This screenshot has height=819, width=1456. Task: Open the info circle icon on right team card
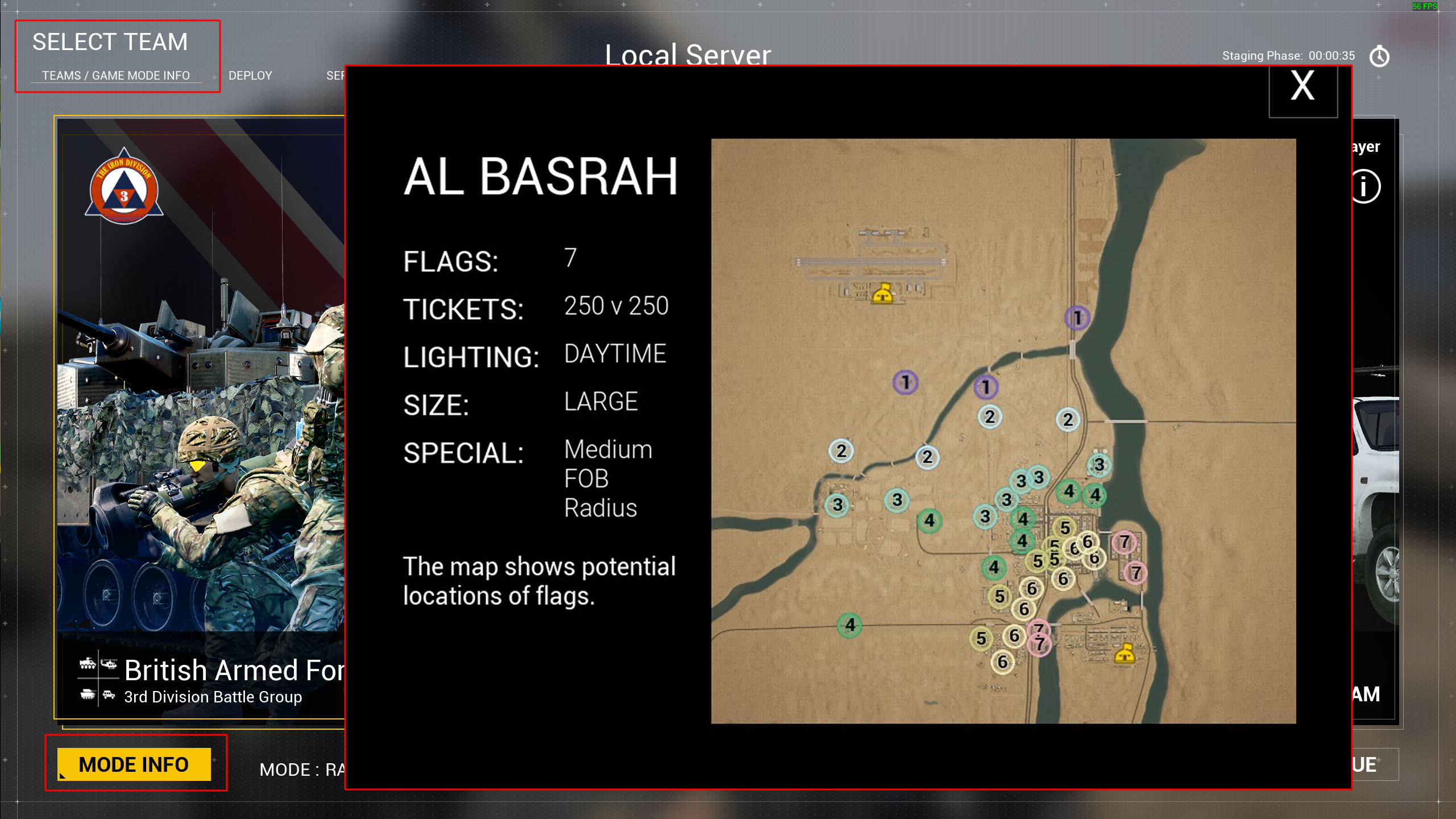pyautogui.click(x=1365, y=186)
